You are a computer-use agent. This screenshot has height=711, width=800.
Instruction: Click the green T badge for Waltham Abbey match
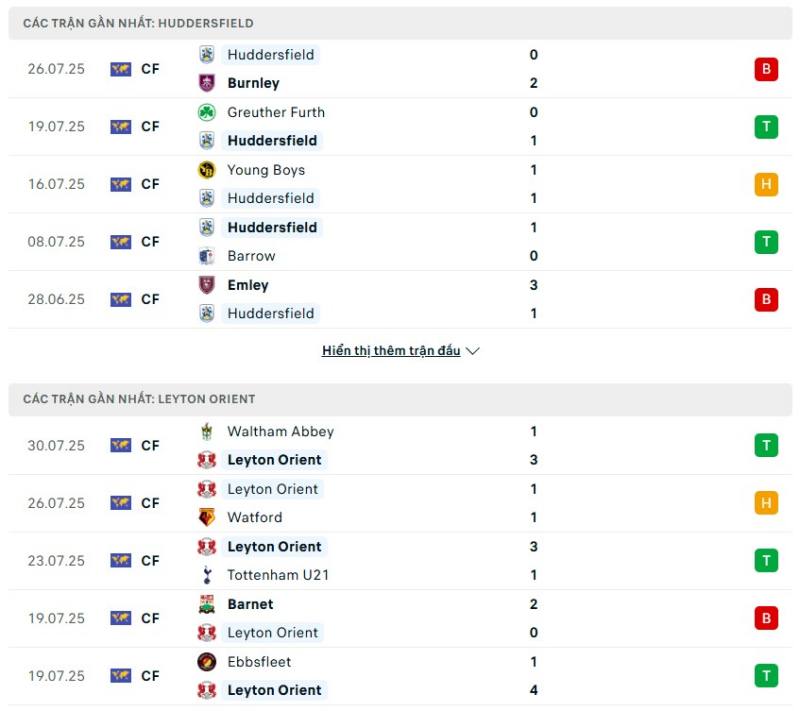[766, 445]
